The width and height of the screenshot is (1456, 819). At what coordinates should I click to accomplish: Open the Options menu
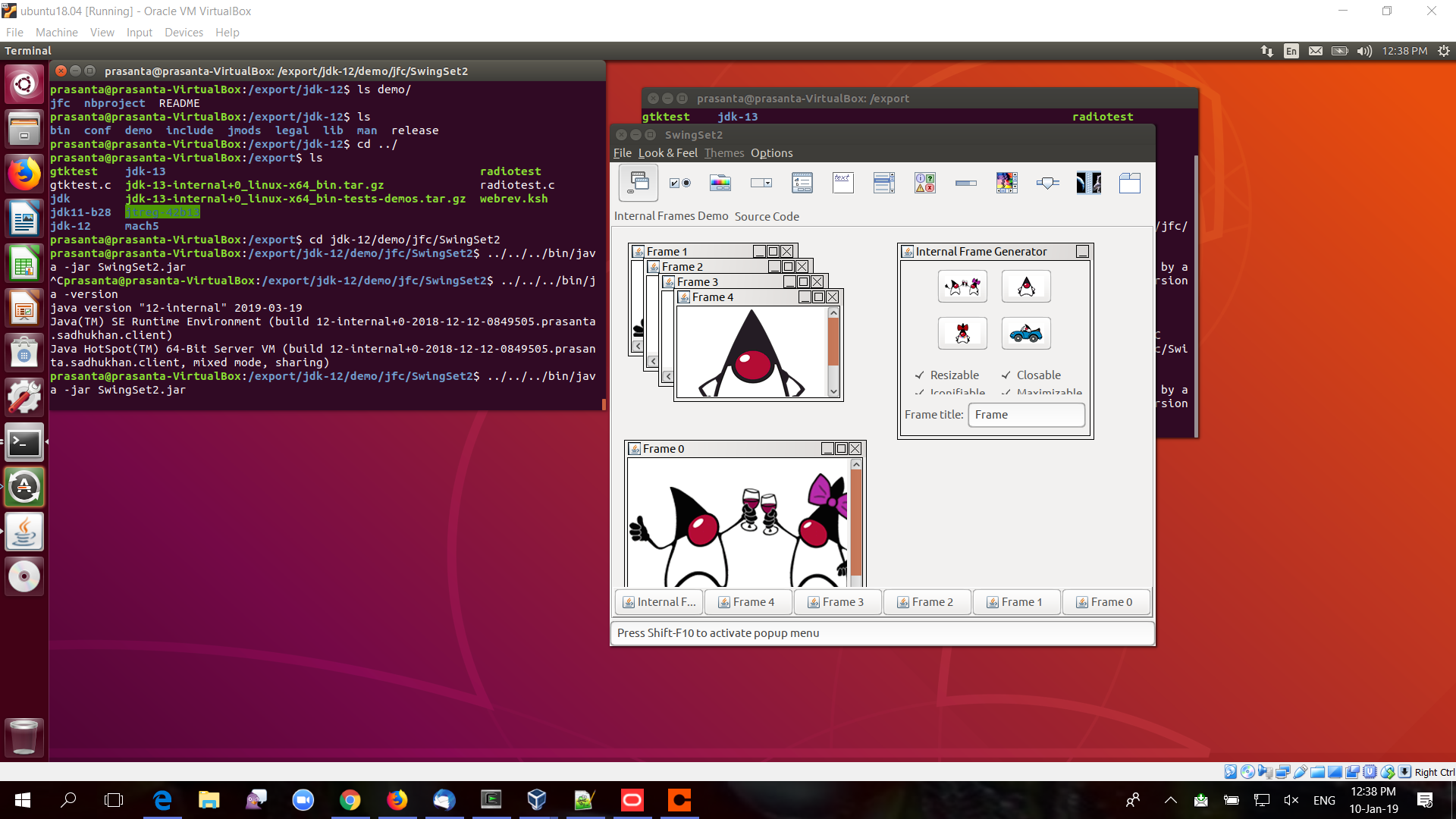(771, 153)
